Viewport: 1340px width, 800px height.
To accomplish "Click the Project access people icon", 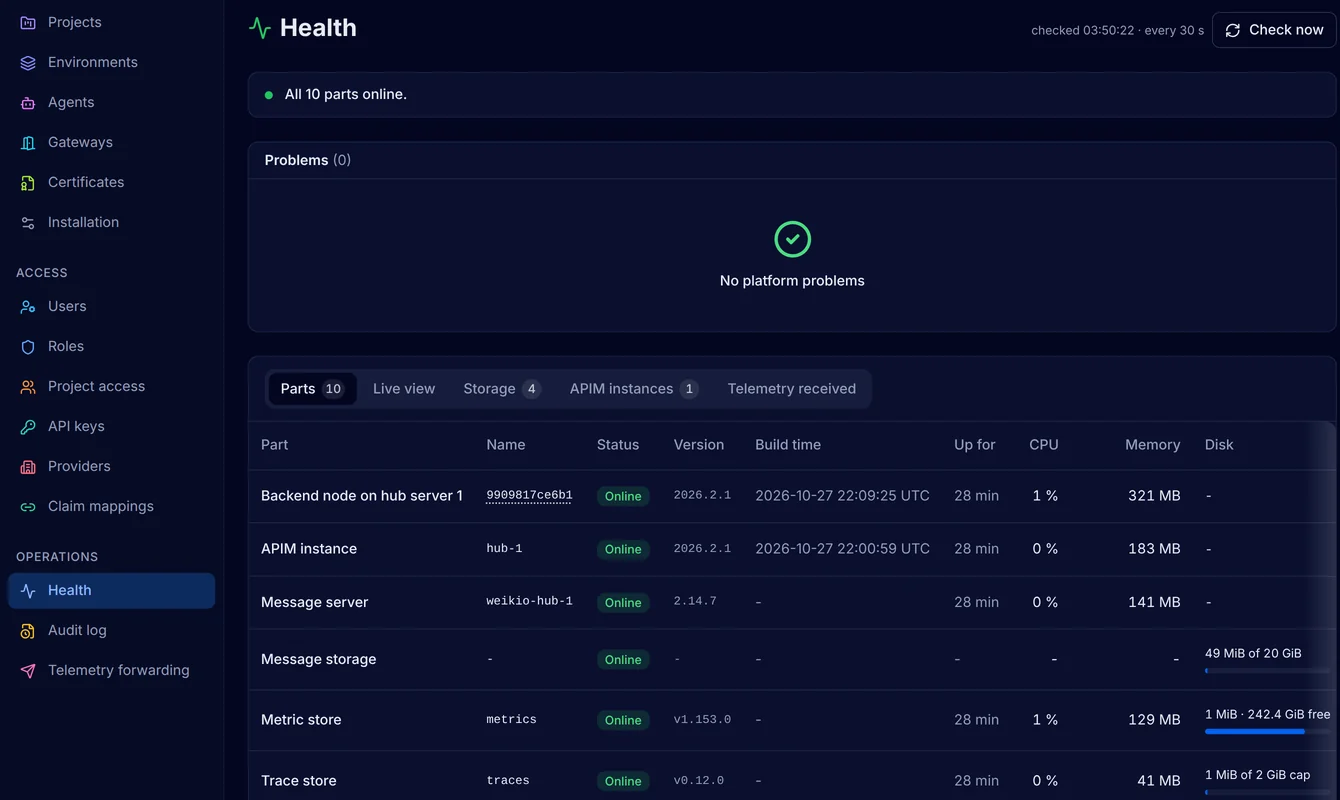I will coord(28,386).
